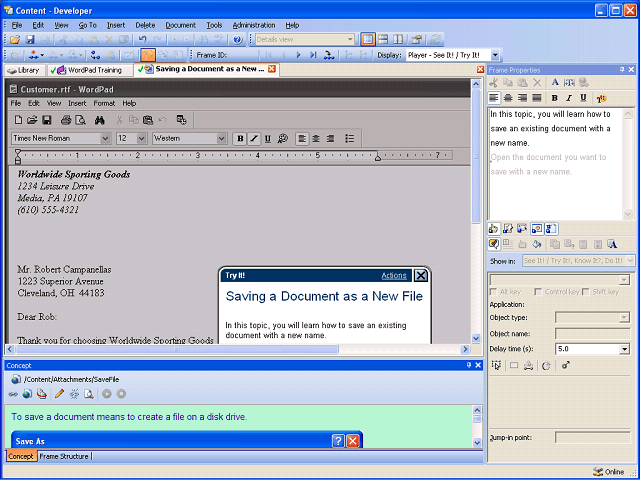Open the Delay time dropdown

[x=624, y=349]
